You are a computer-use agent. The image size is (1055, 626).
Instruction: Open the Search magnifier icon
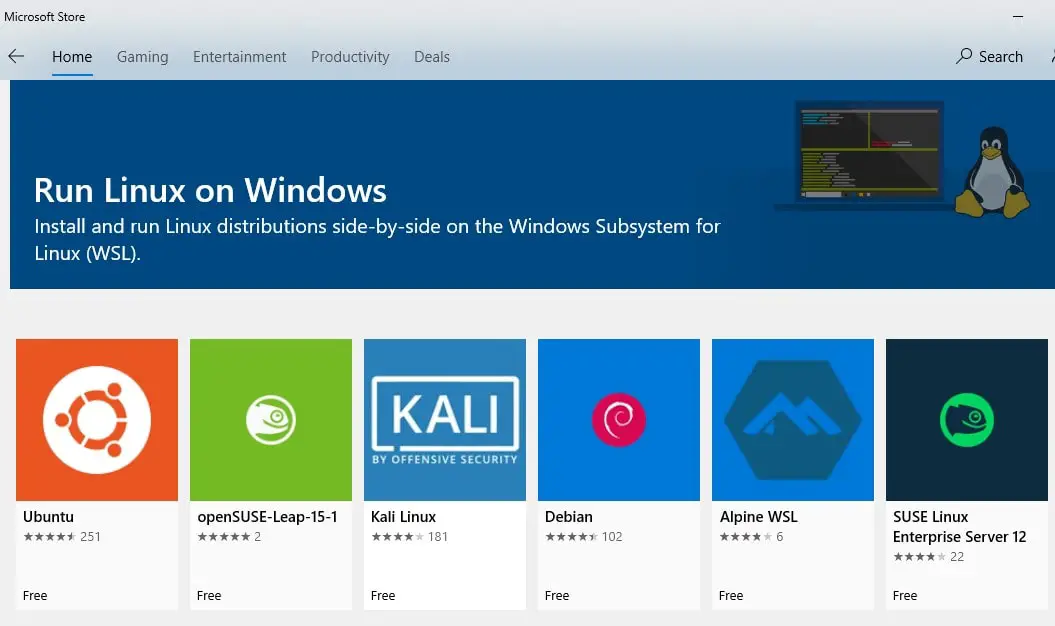pyautogui.click(x=963, y=57)
